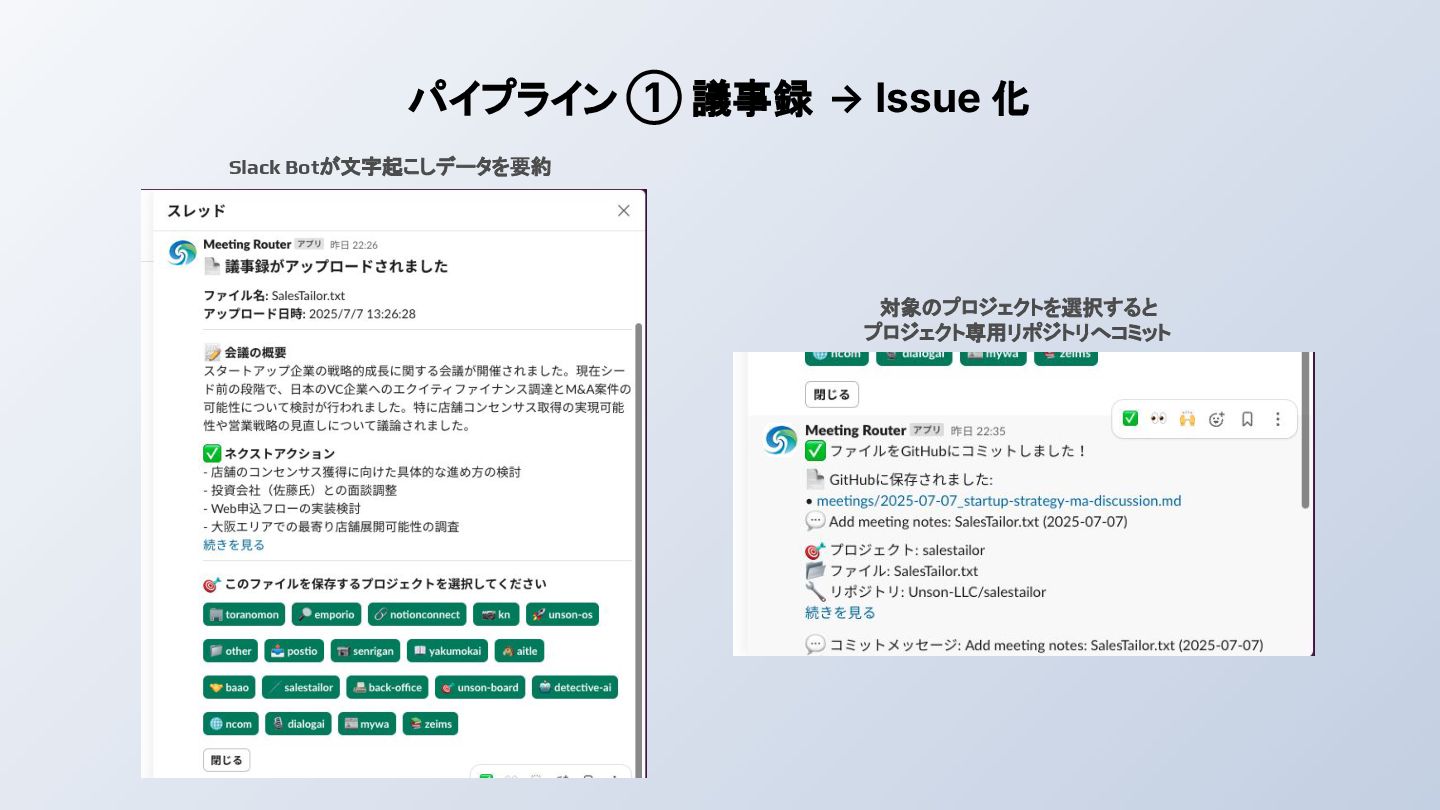The height and width of the screenshot is (810, 1440).
Task: React with the raised hands emoji
Action: [1187, 419]
